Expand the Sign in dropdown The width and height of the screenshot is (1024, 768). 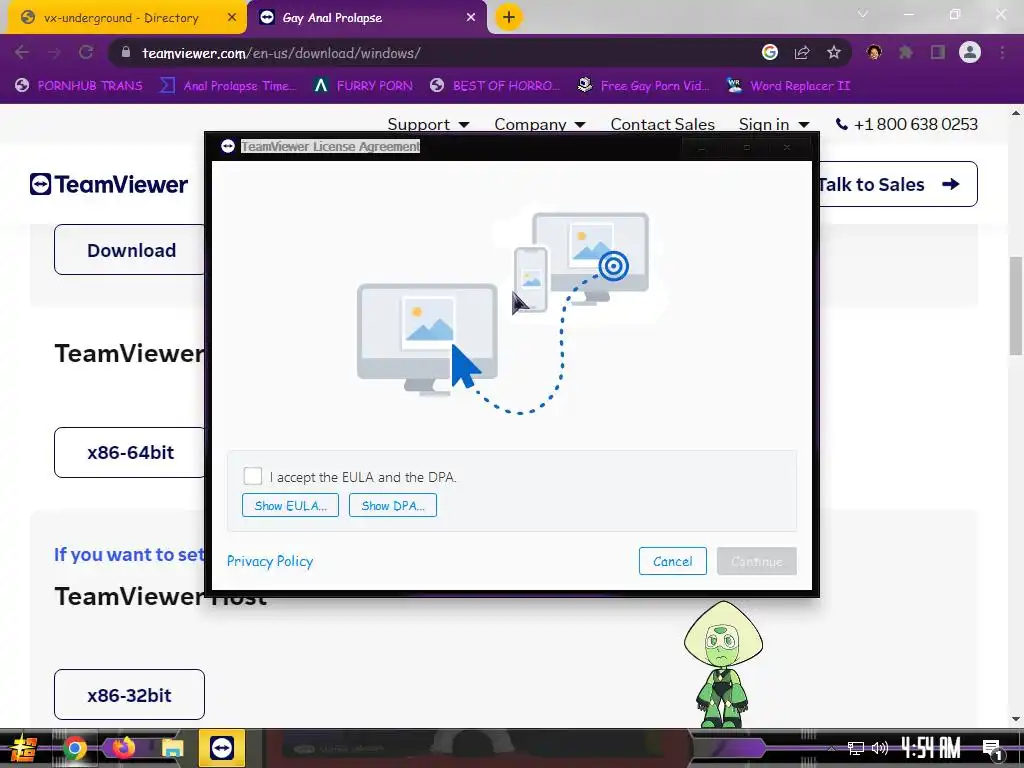click(x=774, y=124)
